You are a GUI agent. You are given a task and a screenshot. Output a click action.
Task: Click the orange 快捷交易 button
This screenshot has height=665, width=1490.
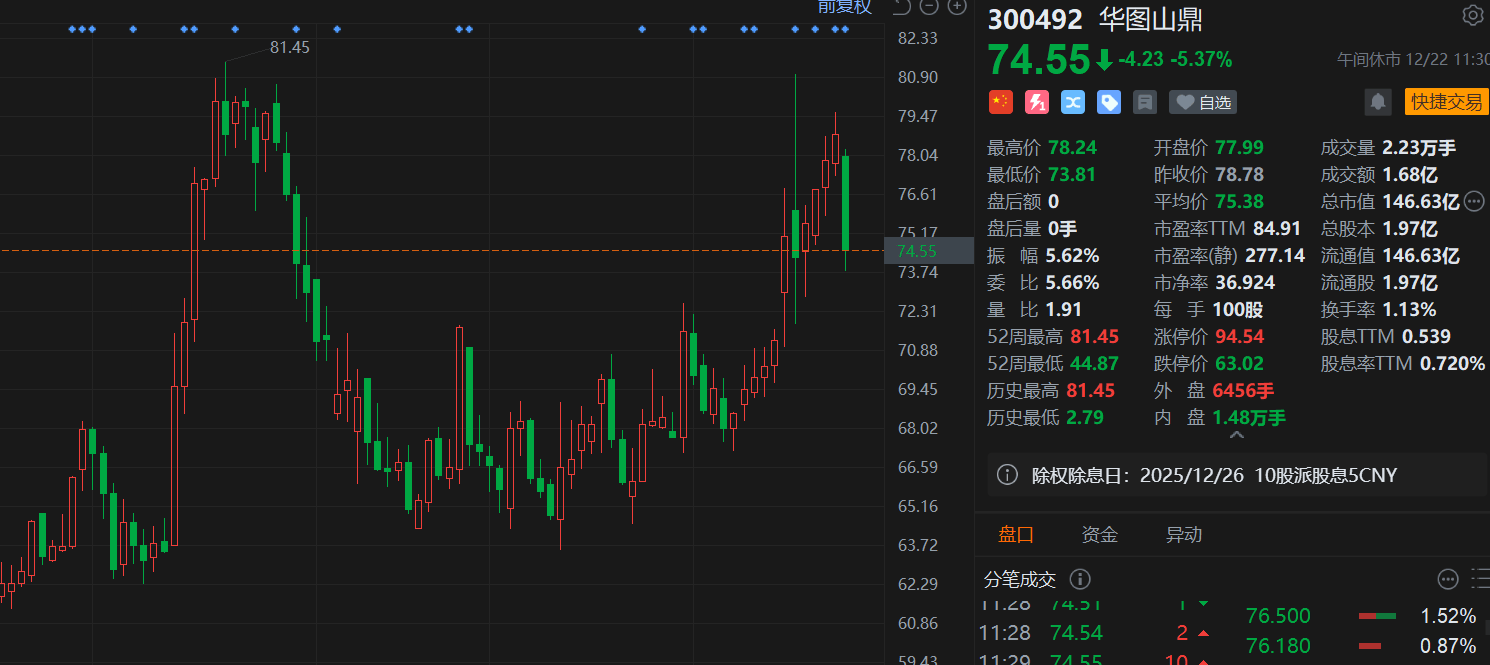pos(1446,102)
